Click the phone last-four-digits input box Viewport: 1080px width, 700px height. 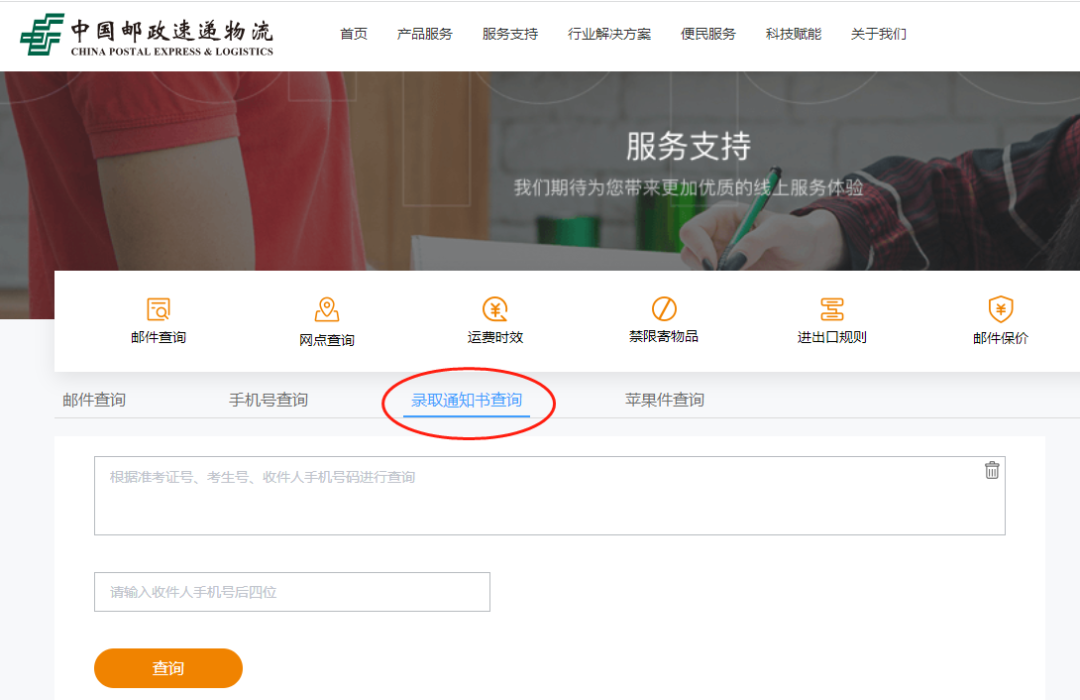point(291,592)
